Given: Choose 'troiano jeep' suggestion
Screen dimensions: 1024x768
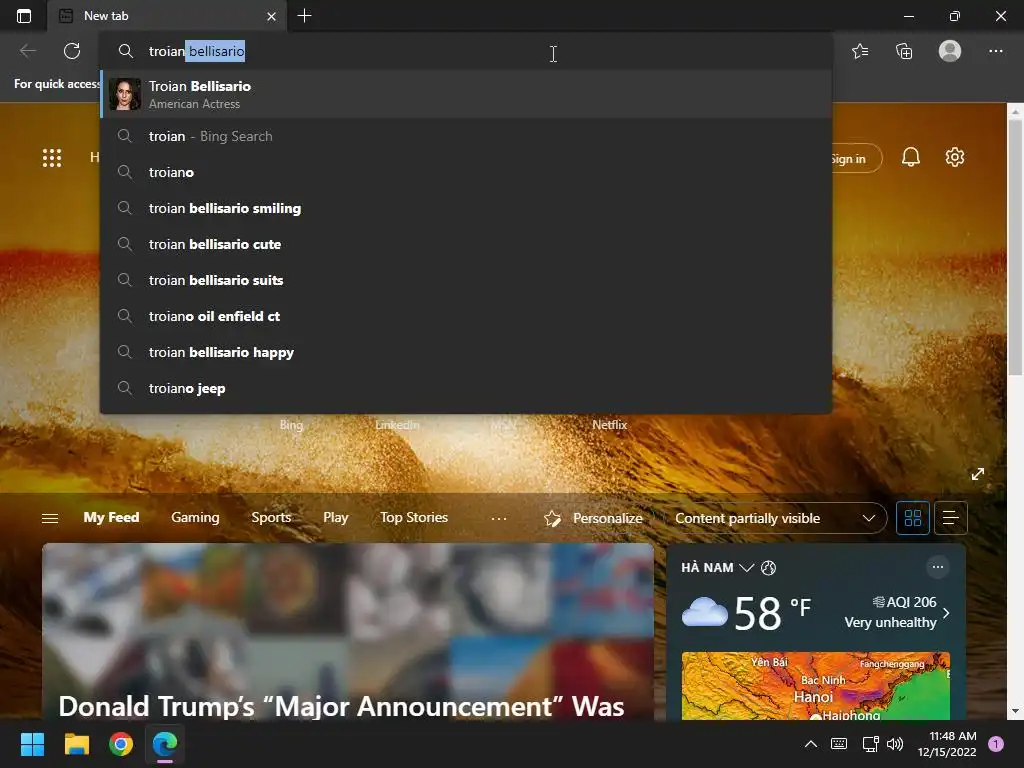Looking at the screenshot, I should (466, 388).
